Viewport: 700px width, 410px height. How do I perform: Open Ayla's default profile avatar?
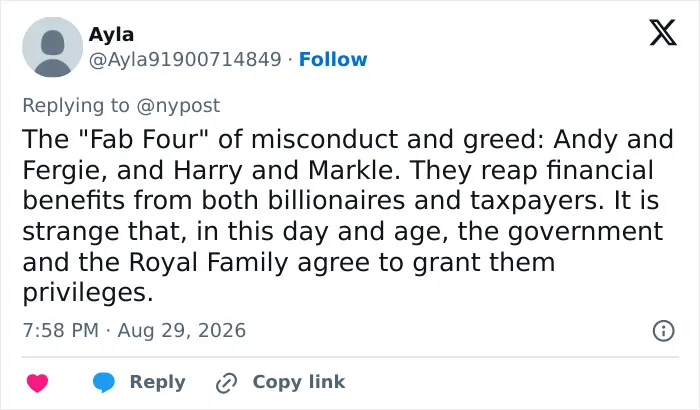tap(53, 47)
